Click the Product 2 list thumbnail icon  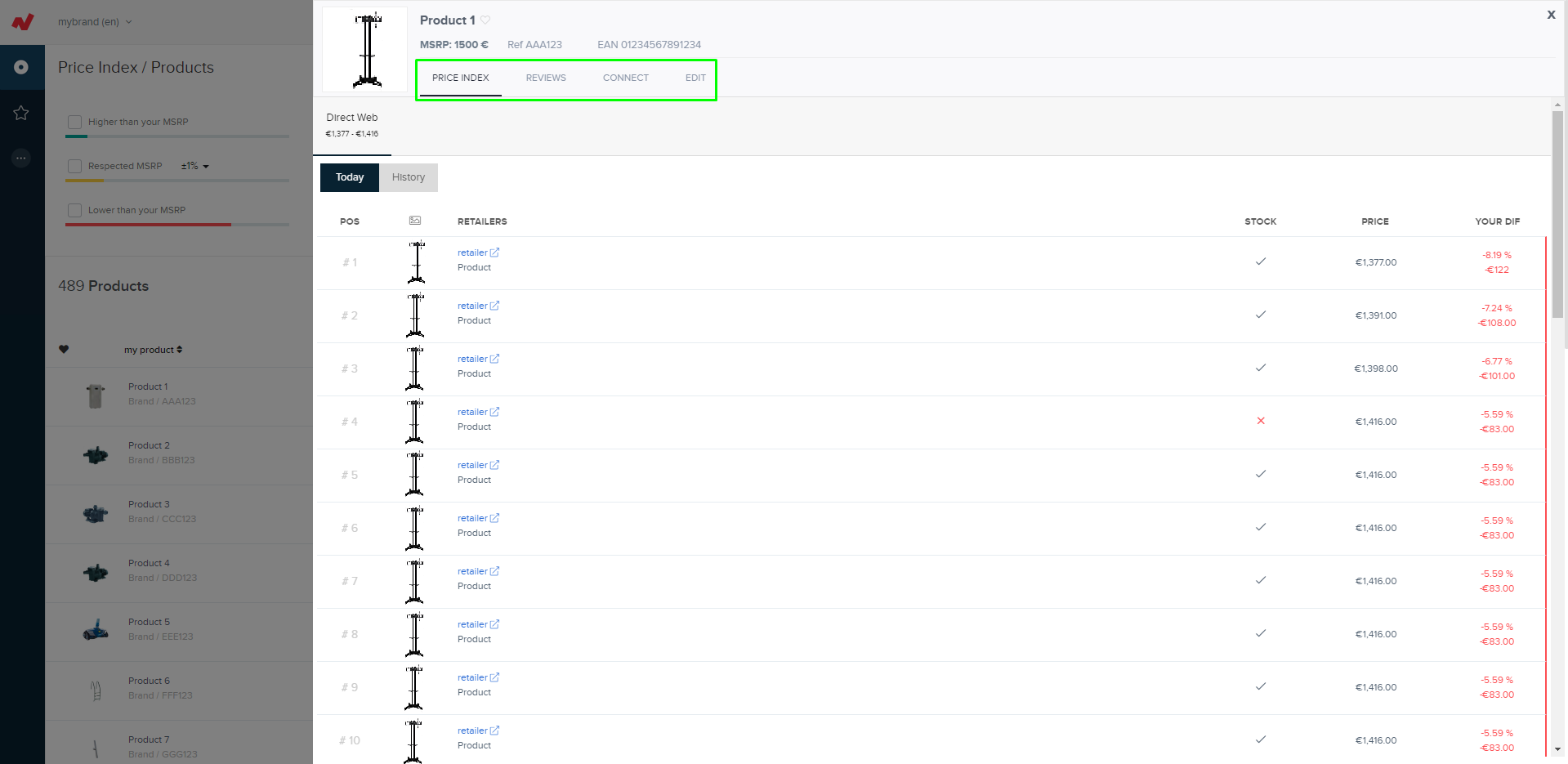tap(96, 455)
